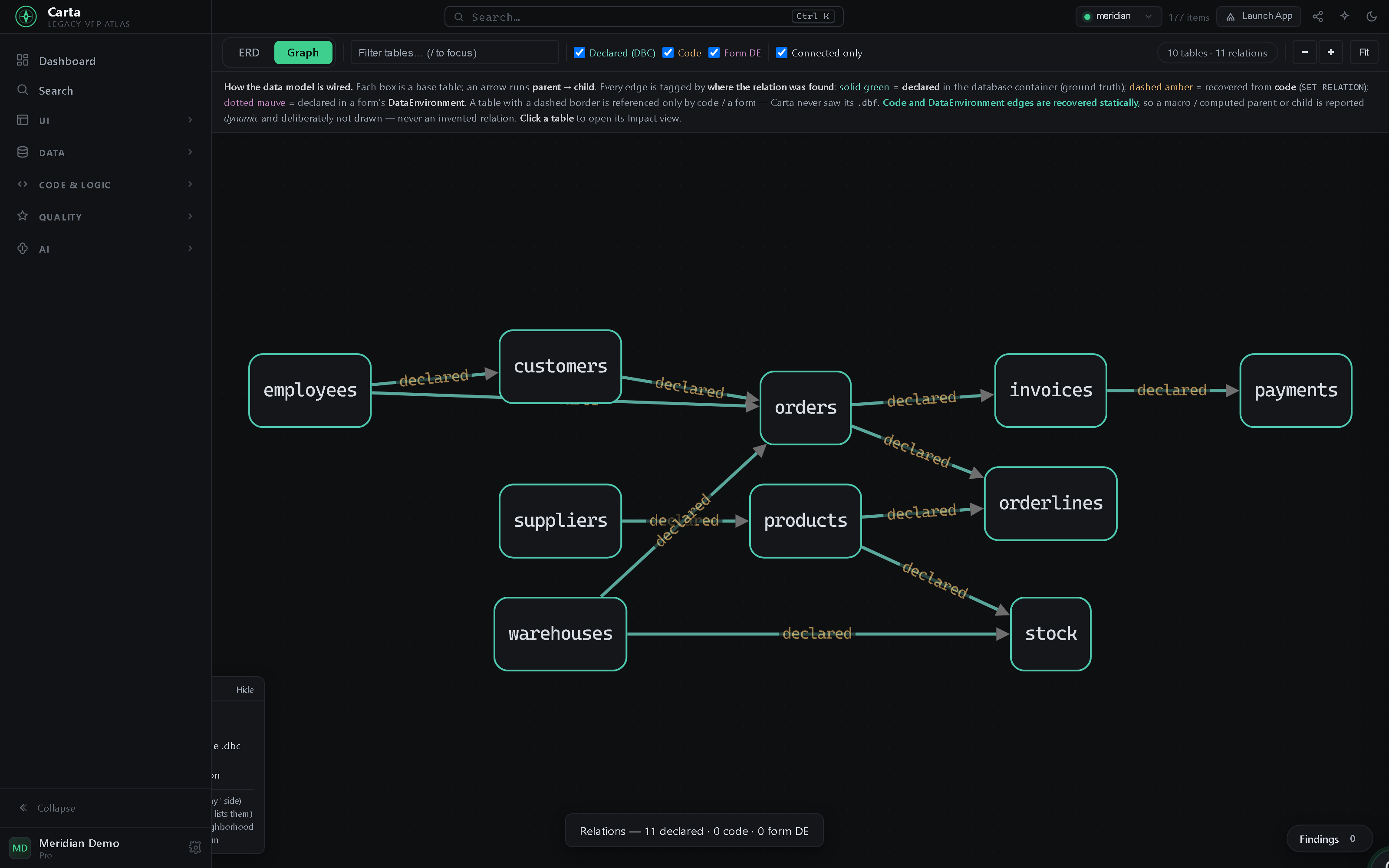Viewport: 1389px width, 868px height.
Task: Open settings gear next to Meridian Demo
Action: (x=195, y=847)
